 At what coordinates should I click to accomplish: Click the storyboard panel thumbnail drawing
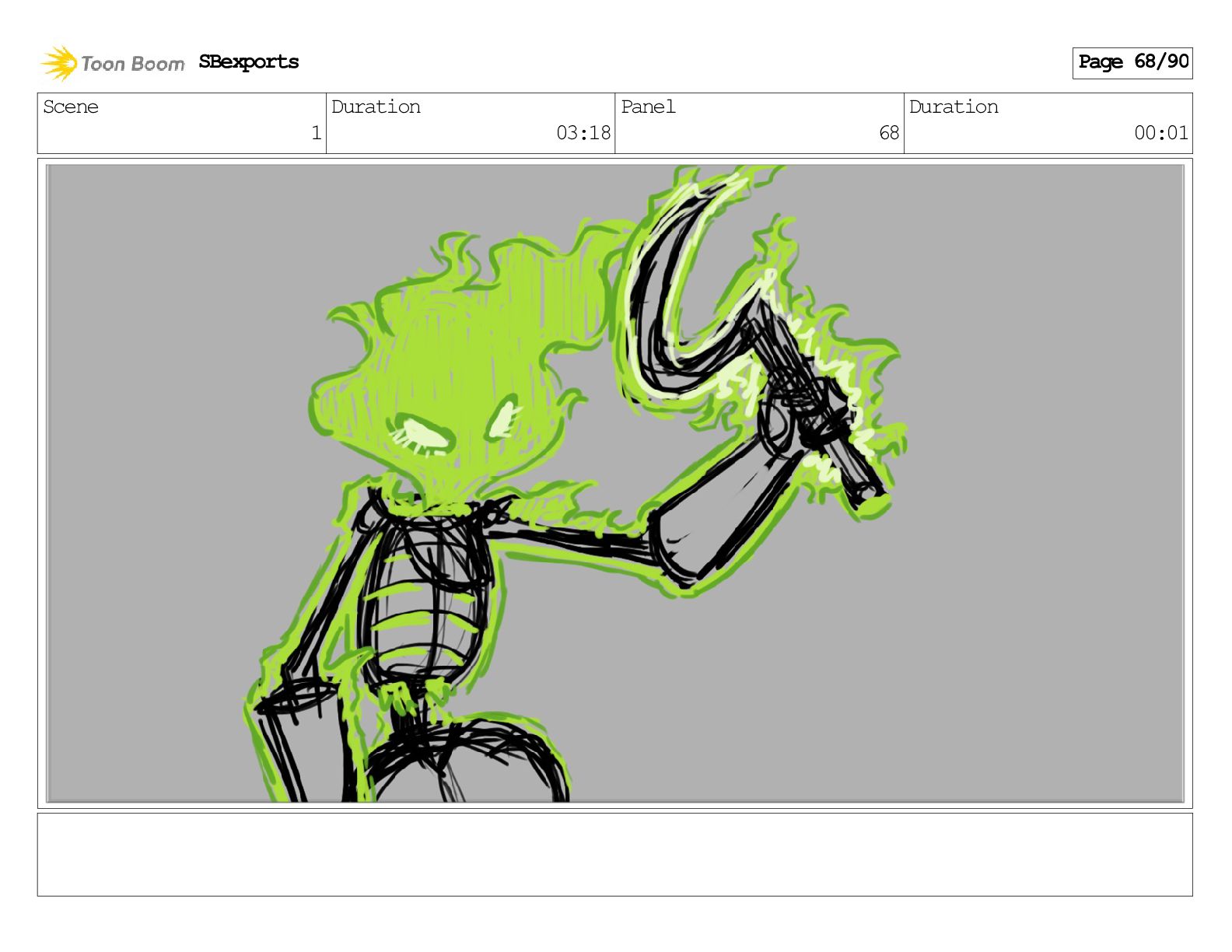point(615,483)
